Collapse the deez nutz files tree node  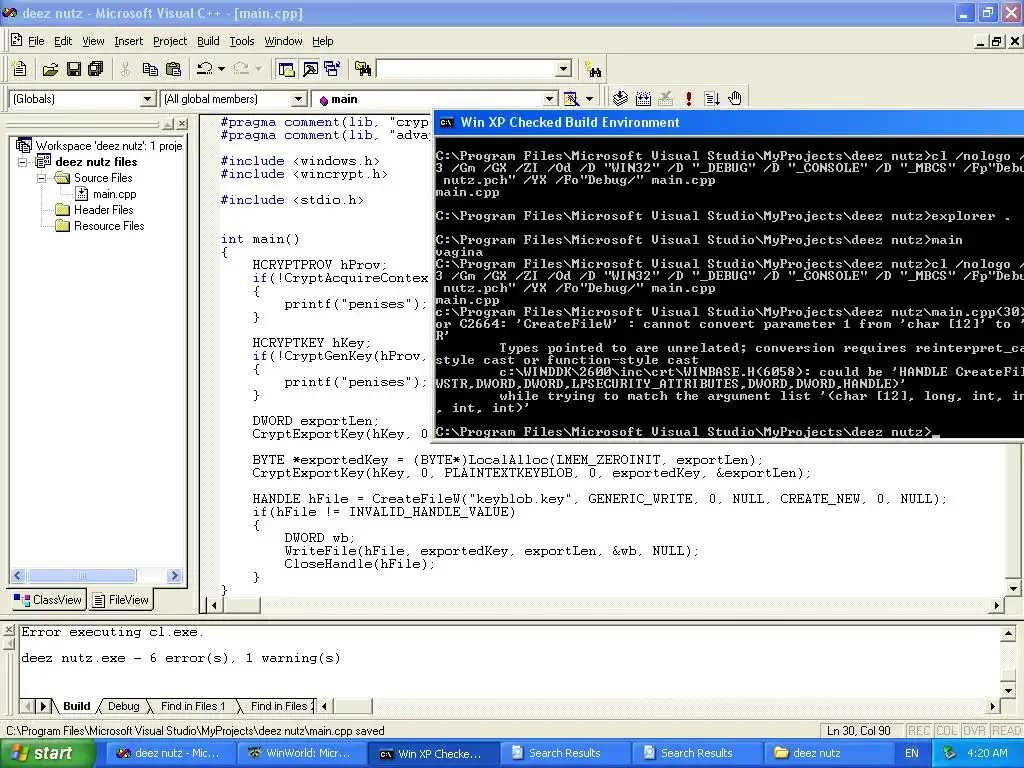[24, 162]
